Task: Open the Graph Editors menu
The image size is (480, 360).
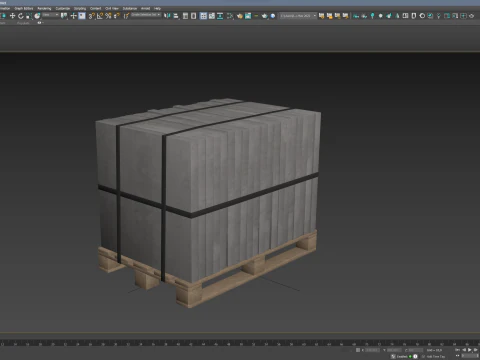Action: click(x=24, y=8)
